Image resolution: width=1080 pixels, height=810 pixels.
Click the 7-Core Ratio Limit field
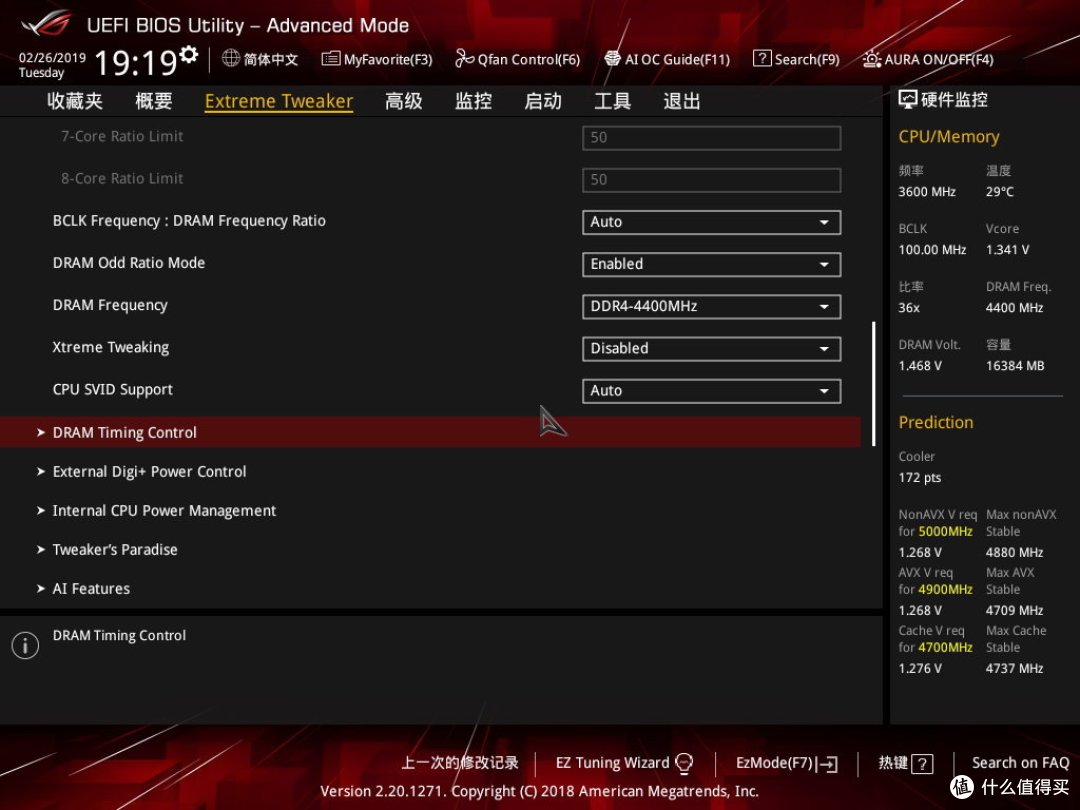point(712,138)
